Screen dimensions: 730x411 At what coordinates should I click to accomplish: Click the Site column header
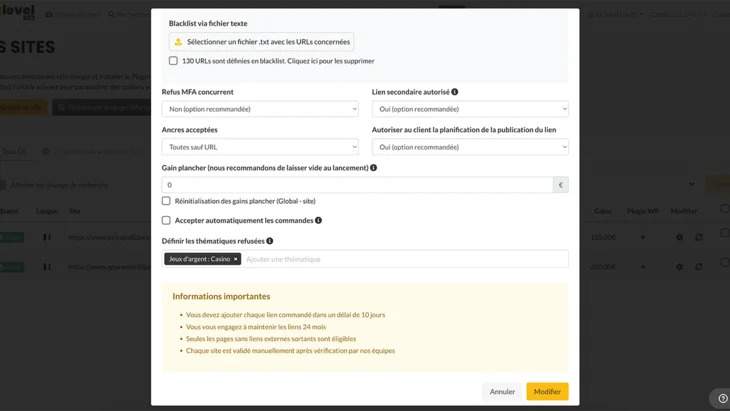tap(74, 211)
